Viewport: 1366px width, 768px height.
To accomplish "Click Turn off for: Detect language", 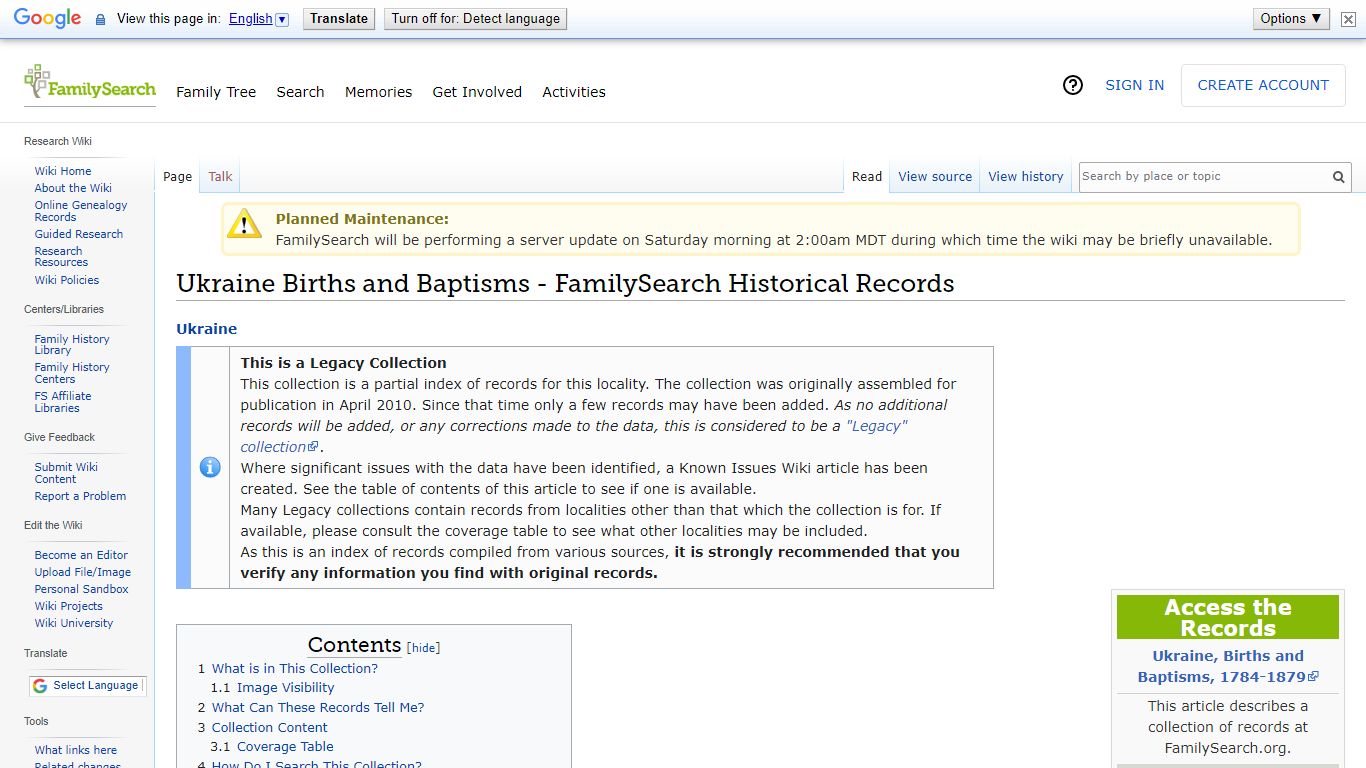I will [476, 18].
